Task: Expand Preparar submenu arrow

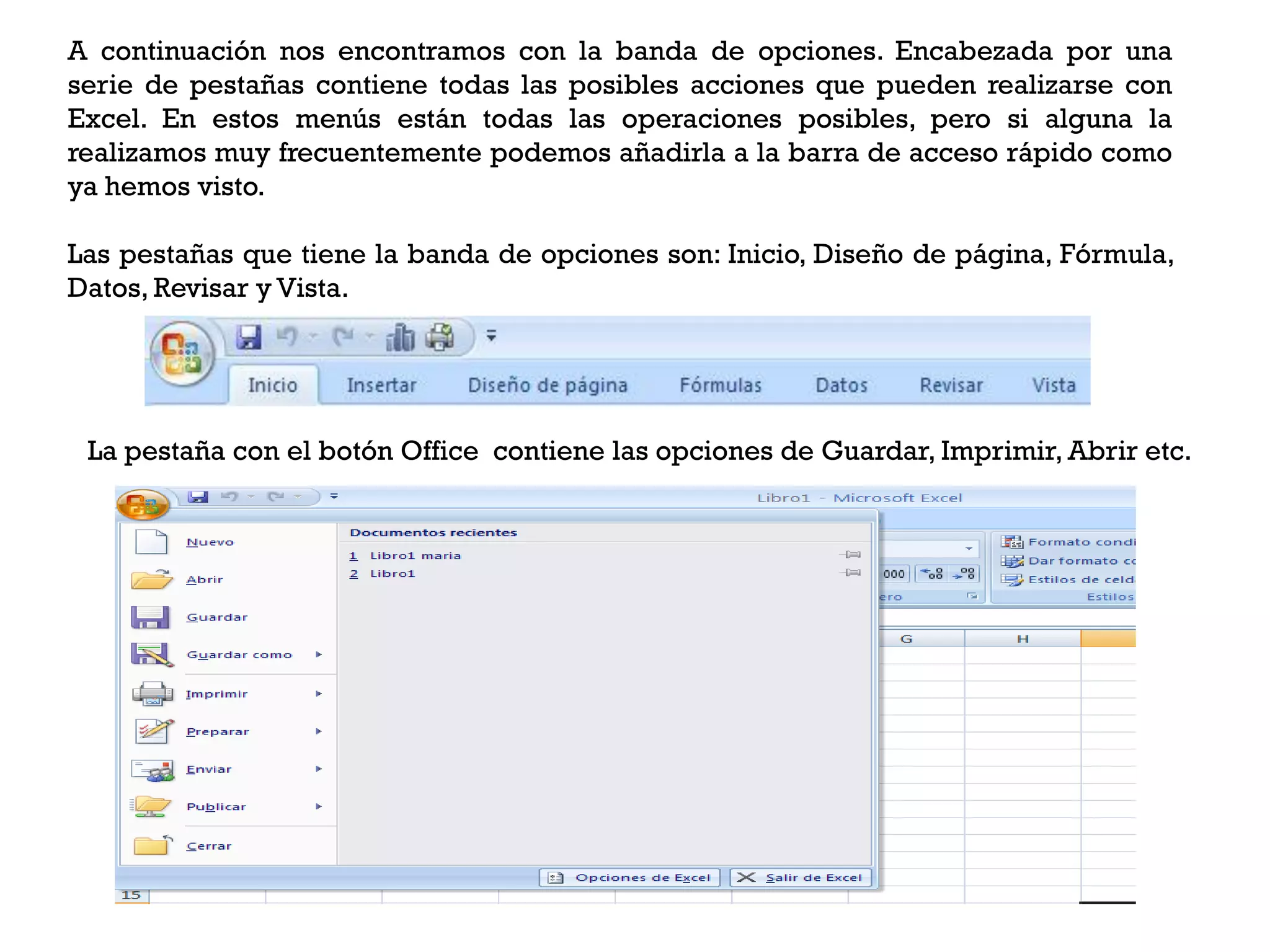Action: click(319, 731)
